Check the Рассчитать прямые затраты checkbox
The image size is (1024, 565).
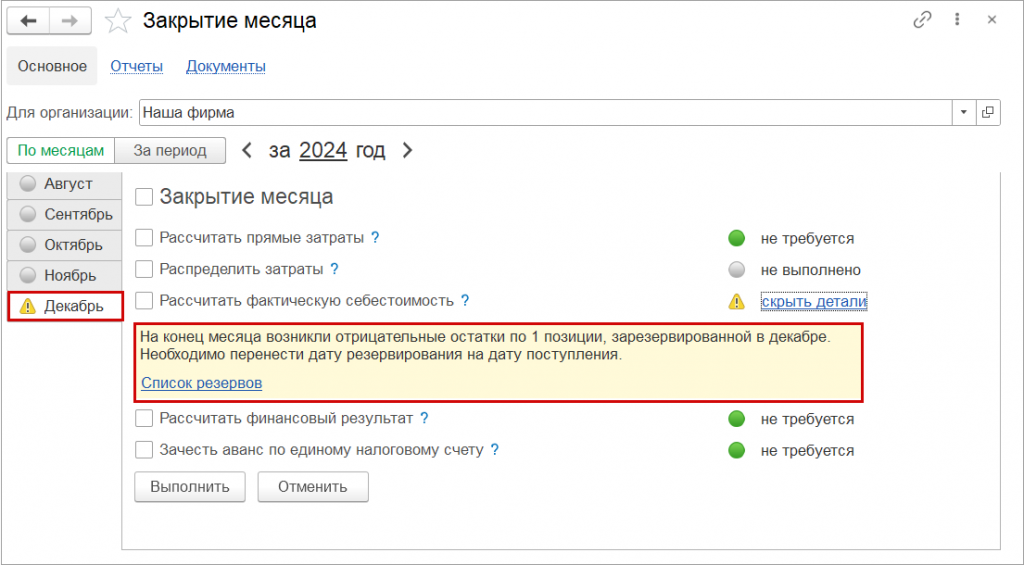[144, 238]
